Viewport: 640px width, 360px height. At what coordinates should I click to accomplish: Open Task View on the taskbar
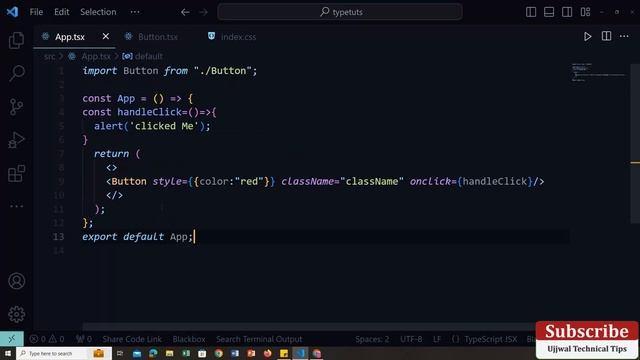120,353
